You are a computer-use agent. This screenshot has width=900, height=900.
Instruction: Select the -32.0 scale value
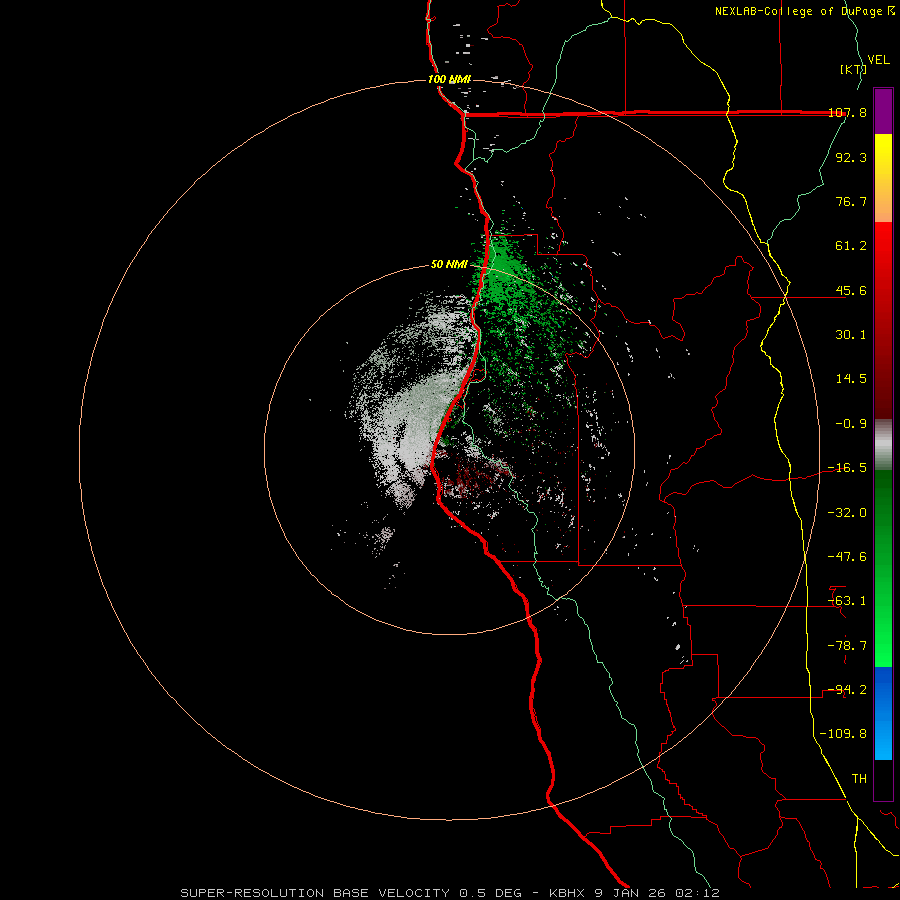[847, 513]
